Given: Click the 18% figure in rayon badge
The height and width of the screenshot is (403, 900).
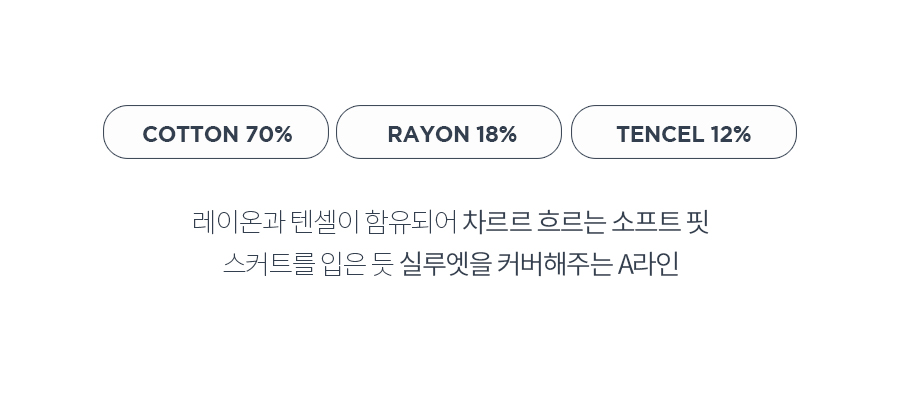Looking at the screenshot, I should (496, 134).
